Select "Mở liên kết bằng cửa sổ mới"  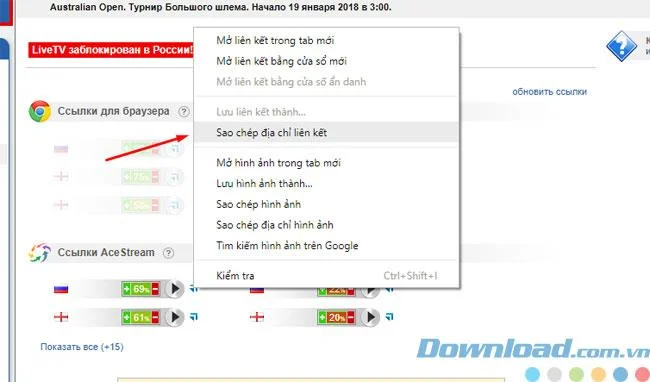pos(327,61)
